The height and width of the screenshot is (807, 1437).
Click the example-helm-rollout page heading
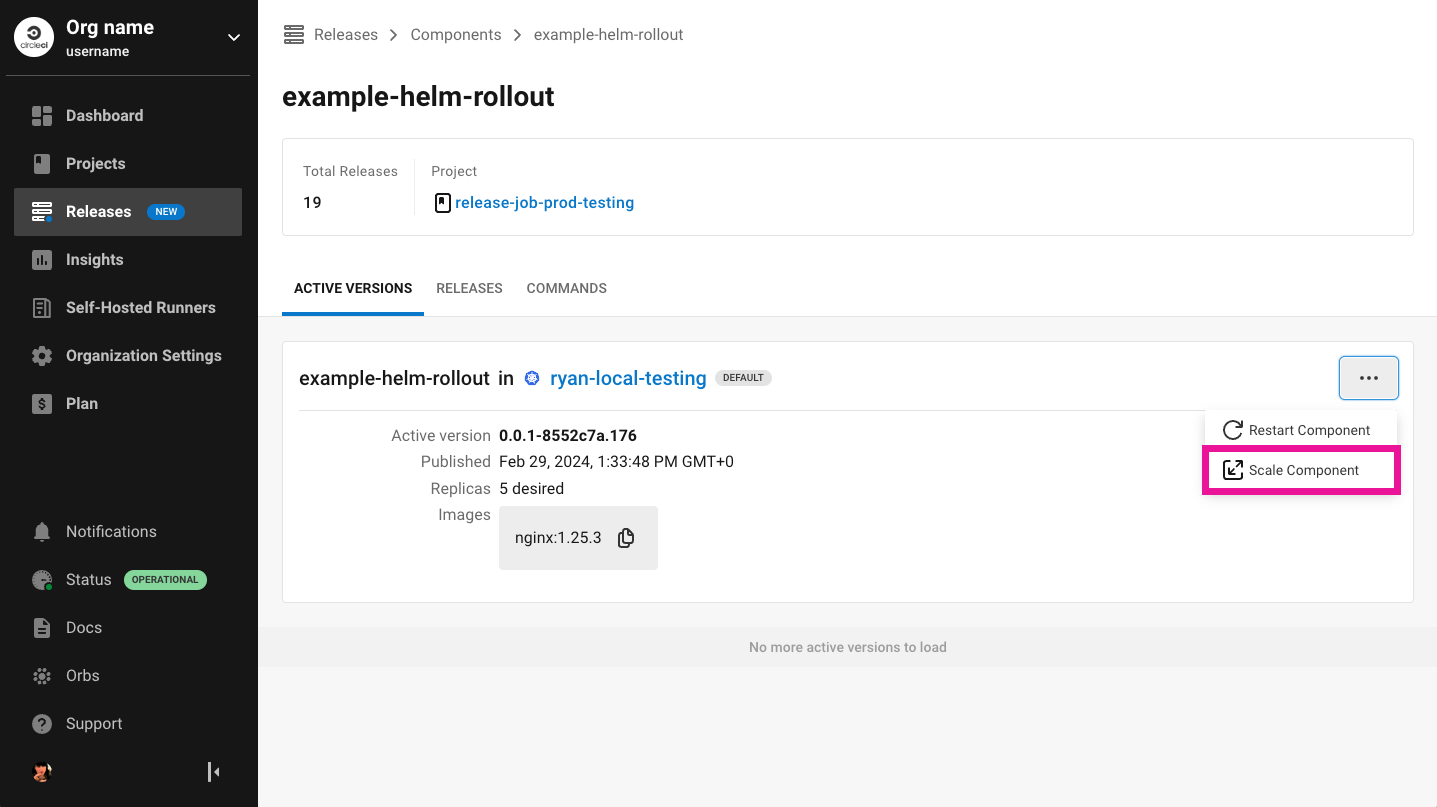418,97
